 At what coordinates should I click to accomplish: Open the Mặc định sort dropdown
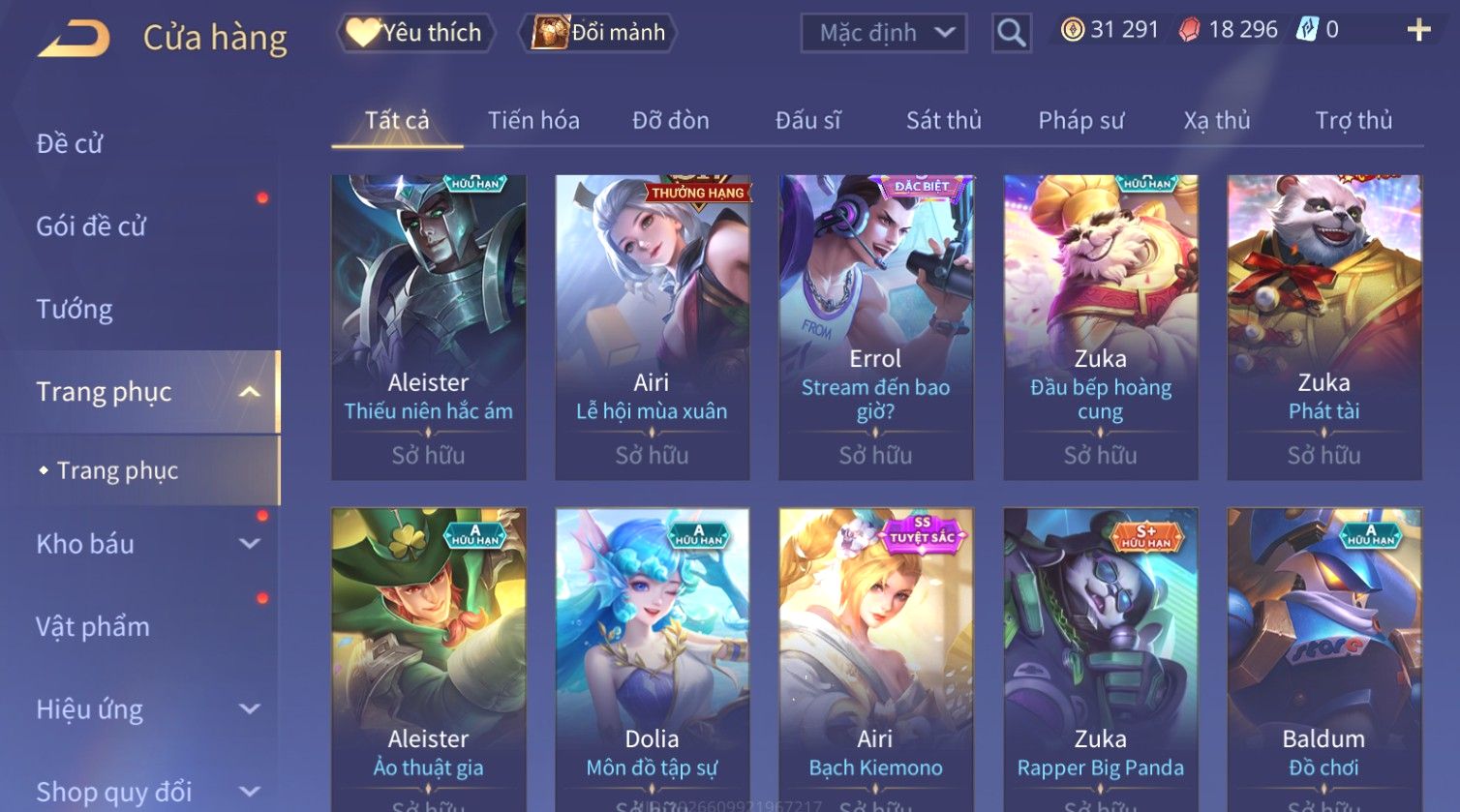pos(884,33)
